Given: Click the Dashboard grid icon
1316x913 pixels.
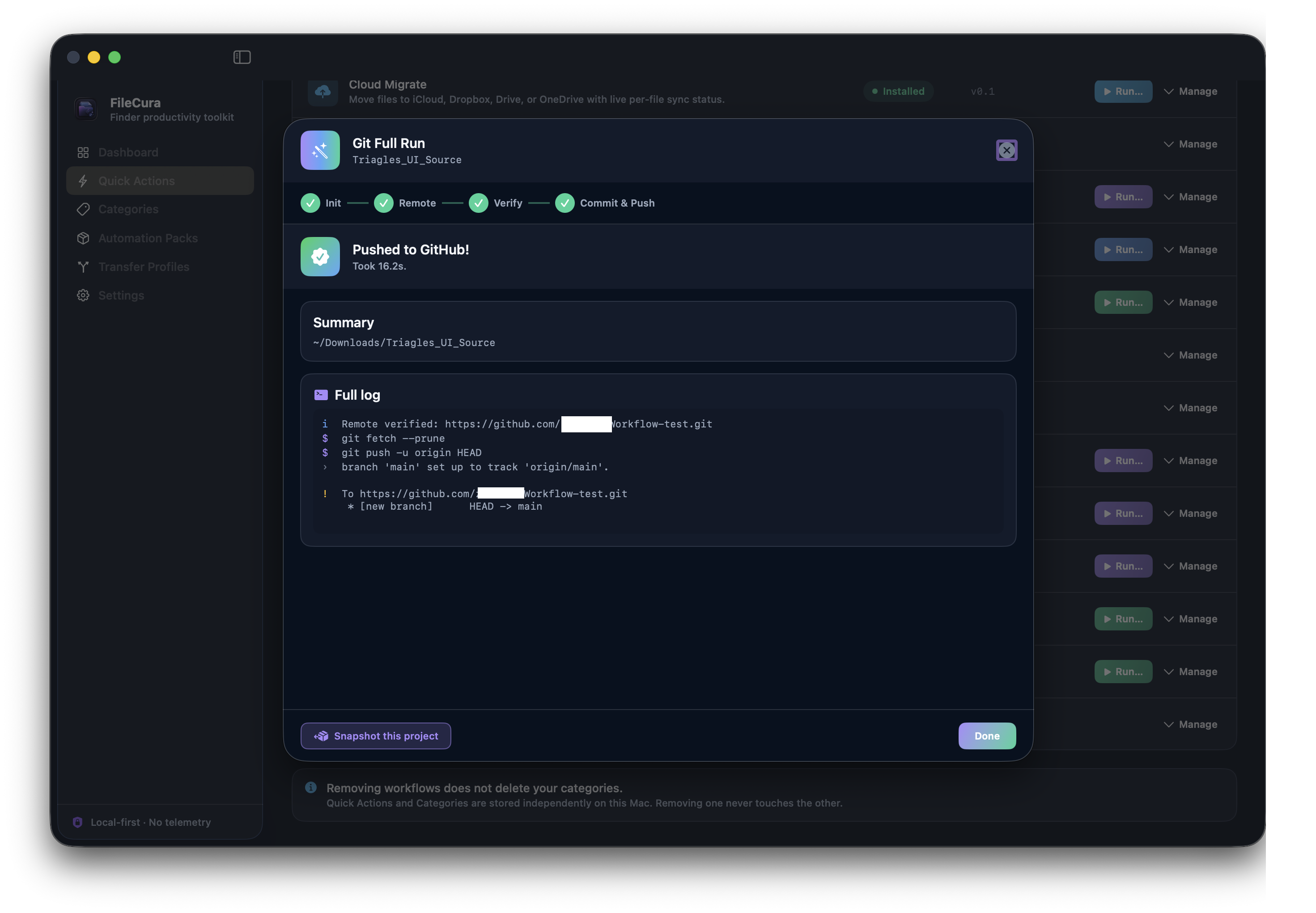Looking at the screenshot, I should click(x=83, y=152).
